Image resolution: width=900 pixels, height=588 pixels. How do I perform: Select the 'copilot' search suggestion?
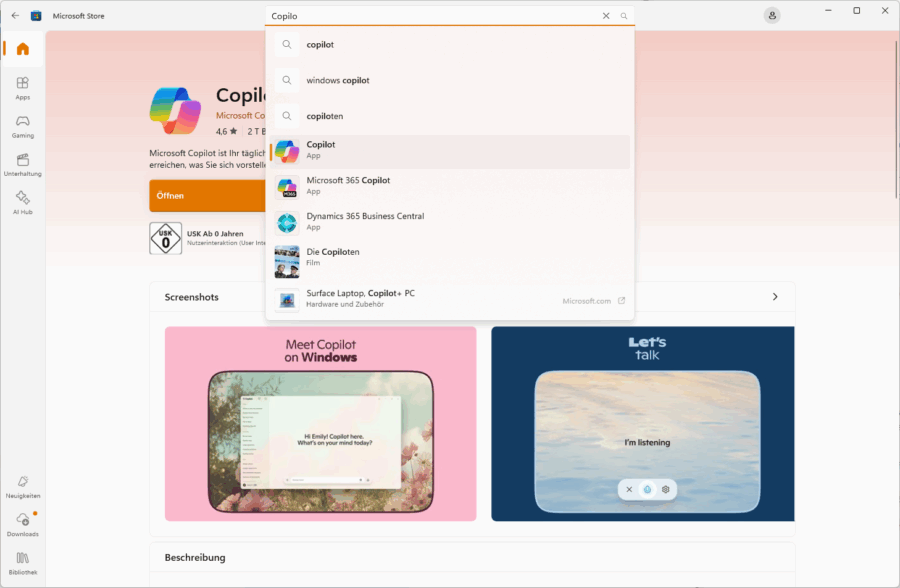450,45
